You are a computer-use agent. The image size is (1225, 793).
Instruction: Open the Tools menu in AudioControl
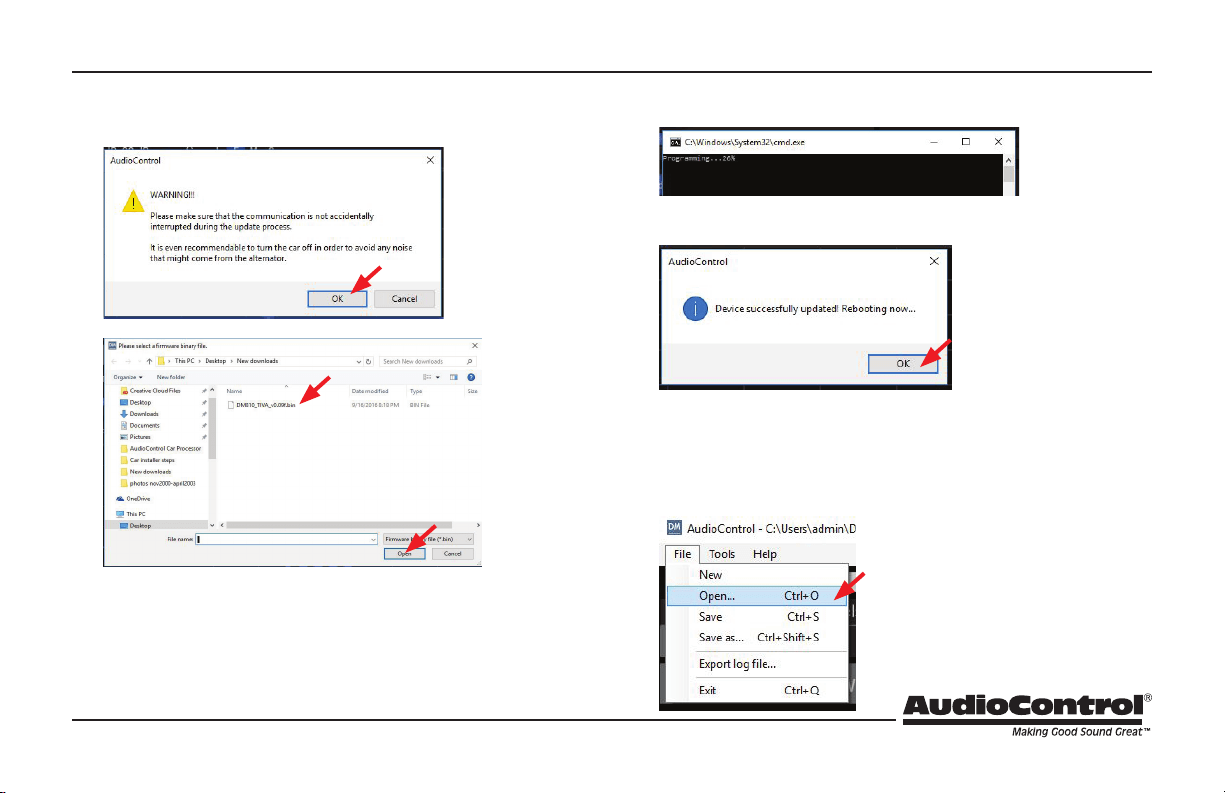click(722, 554)
